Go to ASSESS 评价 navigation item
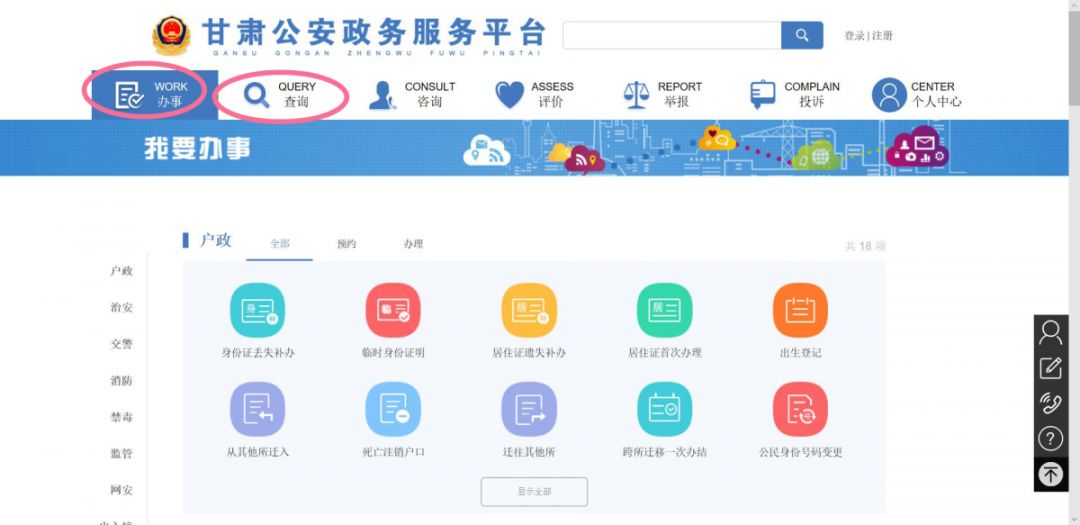This screenshot has height=525, width=1080. pyautogui.click(x=534, y=95)
